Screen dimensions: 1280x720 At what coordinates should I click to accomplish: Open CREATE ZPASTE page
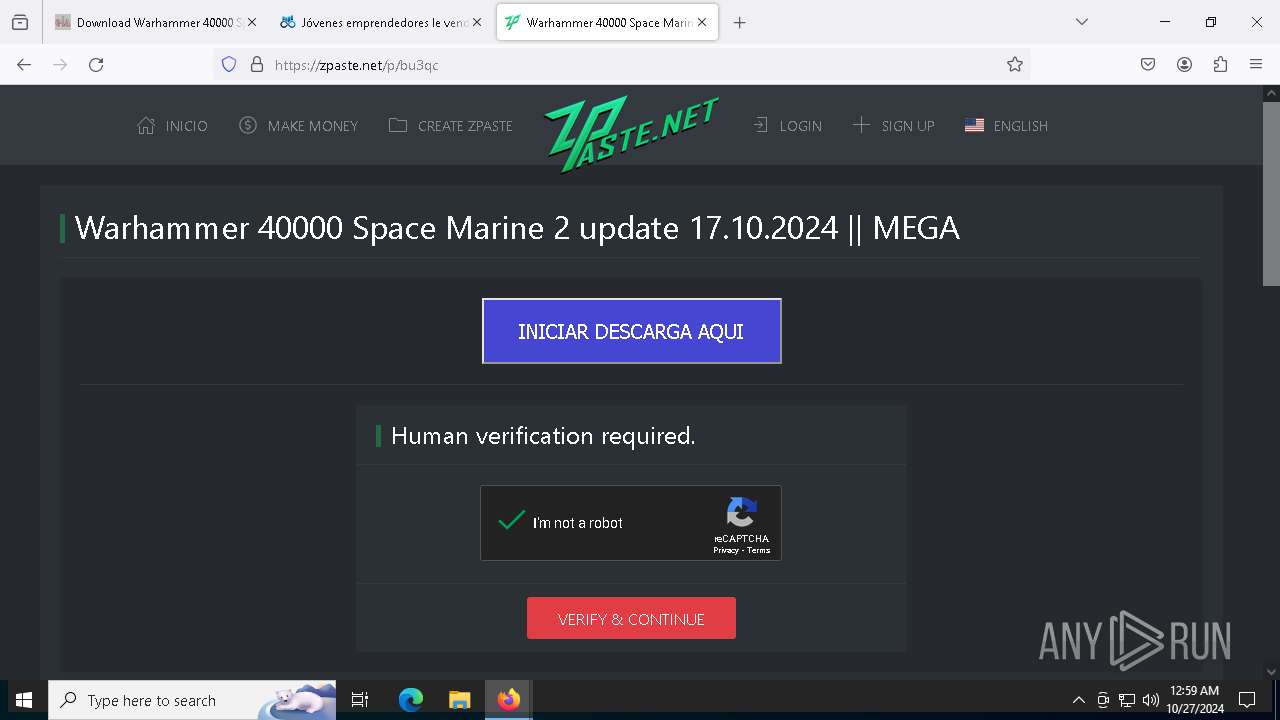click(451, 126)
